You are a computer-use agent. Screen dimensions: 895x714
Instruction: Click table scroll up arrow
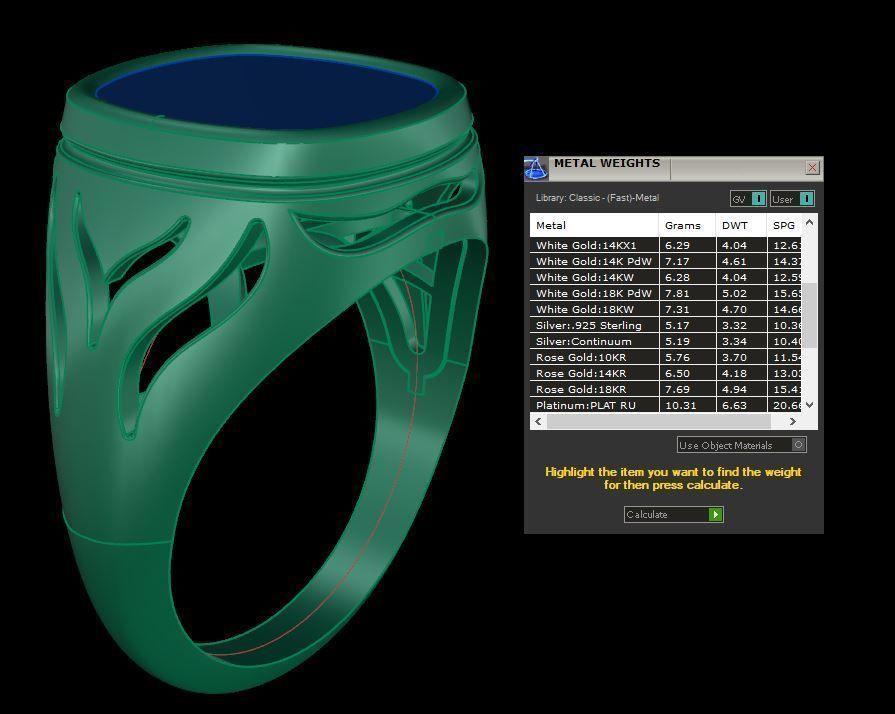click(809, 223)
